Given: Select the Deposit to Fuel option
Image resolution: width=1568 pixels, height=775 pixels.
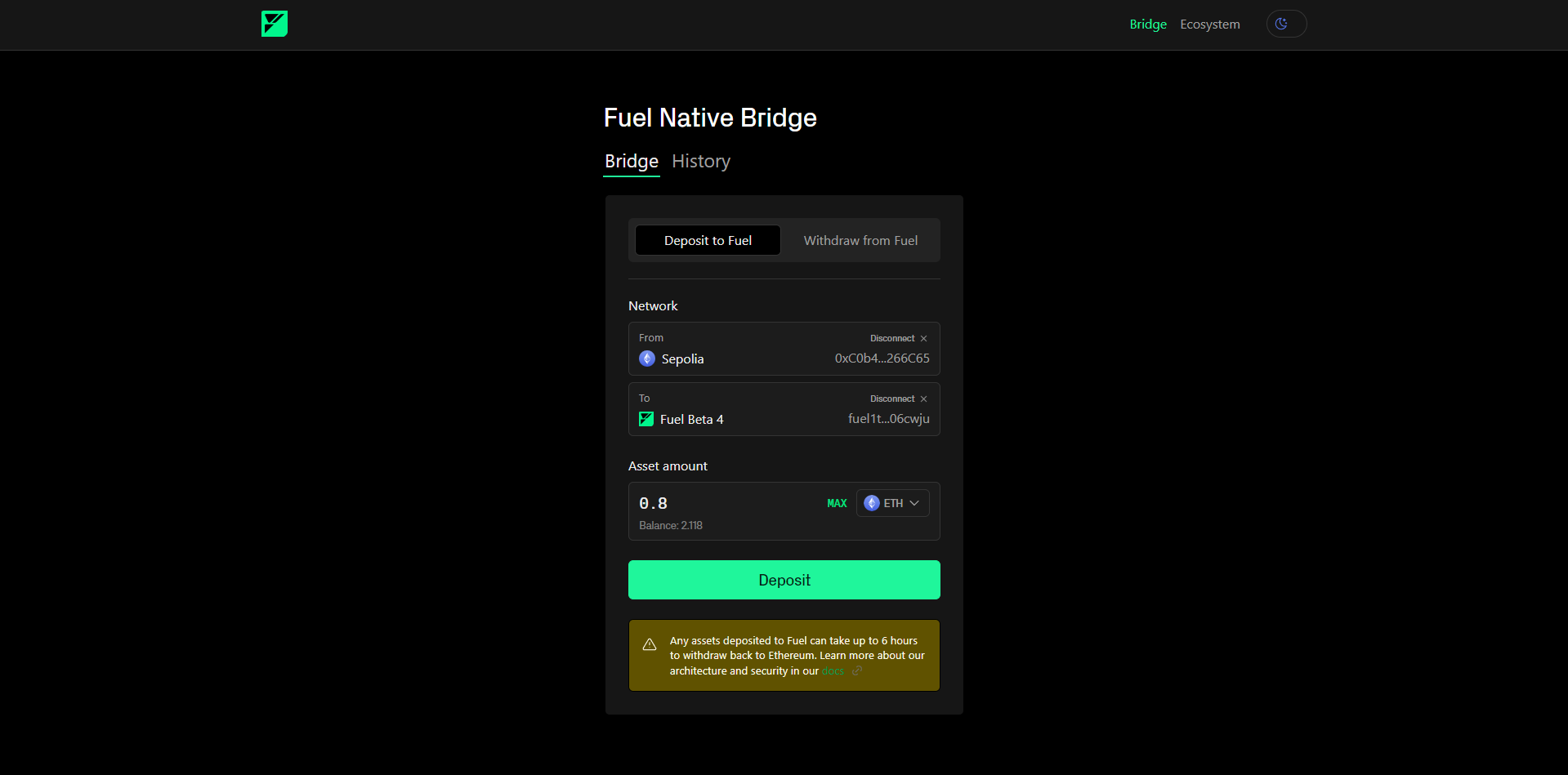Looking at the screenshot, I should pos(708,240).
